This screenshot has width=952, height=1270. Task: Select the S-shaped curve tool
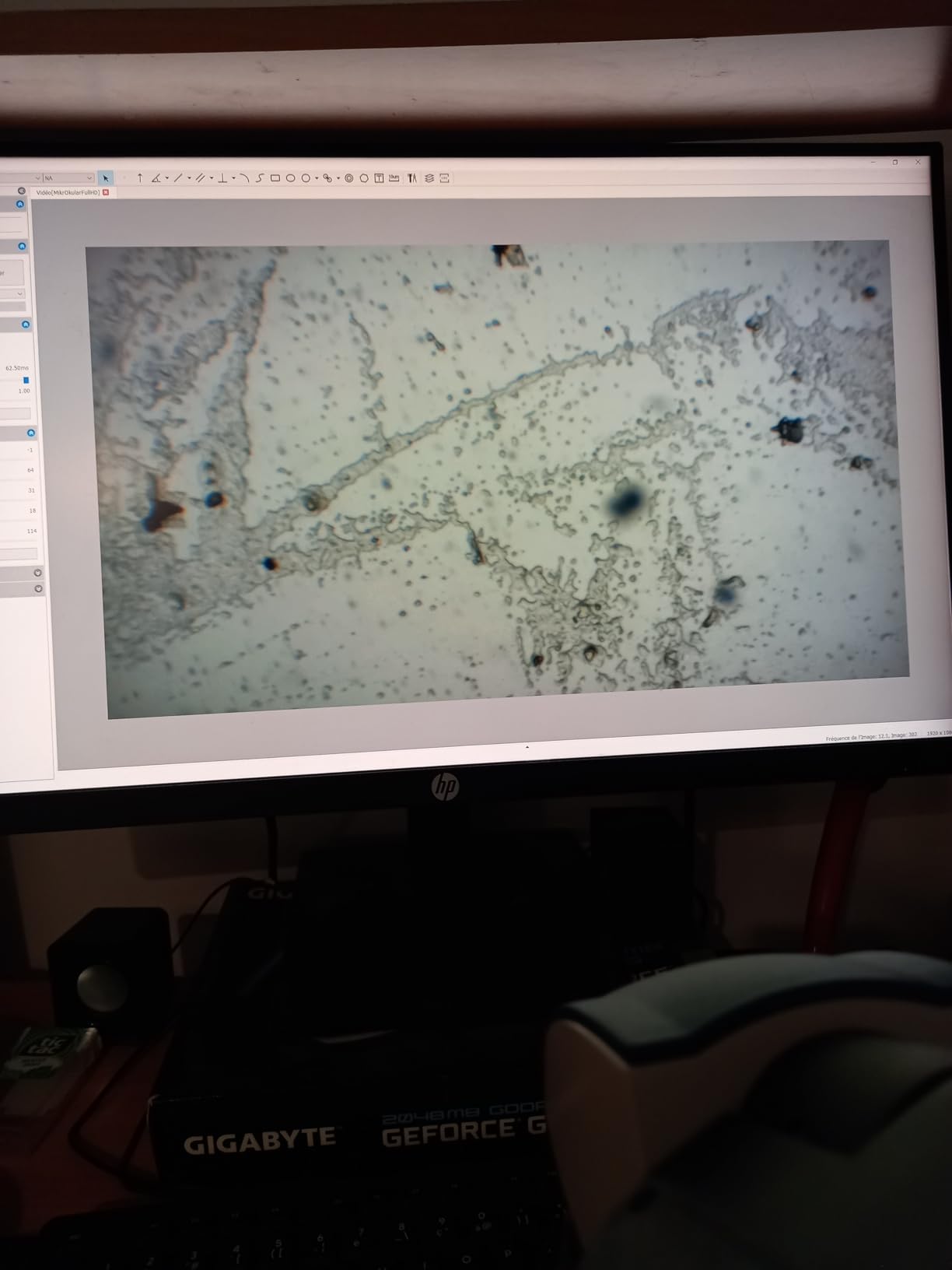[x=260, y=178]
